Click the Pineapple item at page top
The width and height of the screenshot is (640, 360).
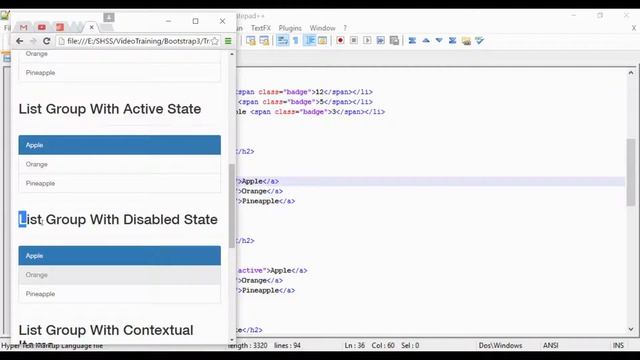tap(120, 73)
